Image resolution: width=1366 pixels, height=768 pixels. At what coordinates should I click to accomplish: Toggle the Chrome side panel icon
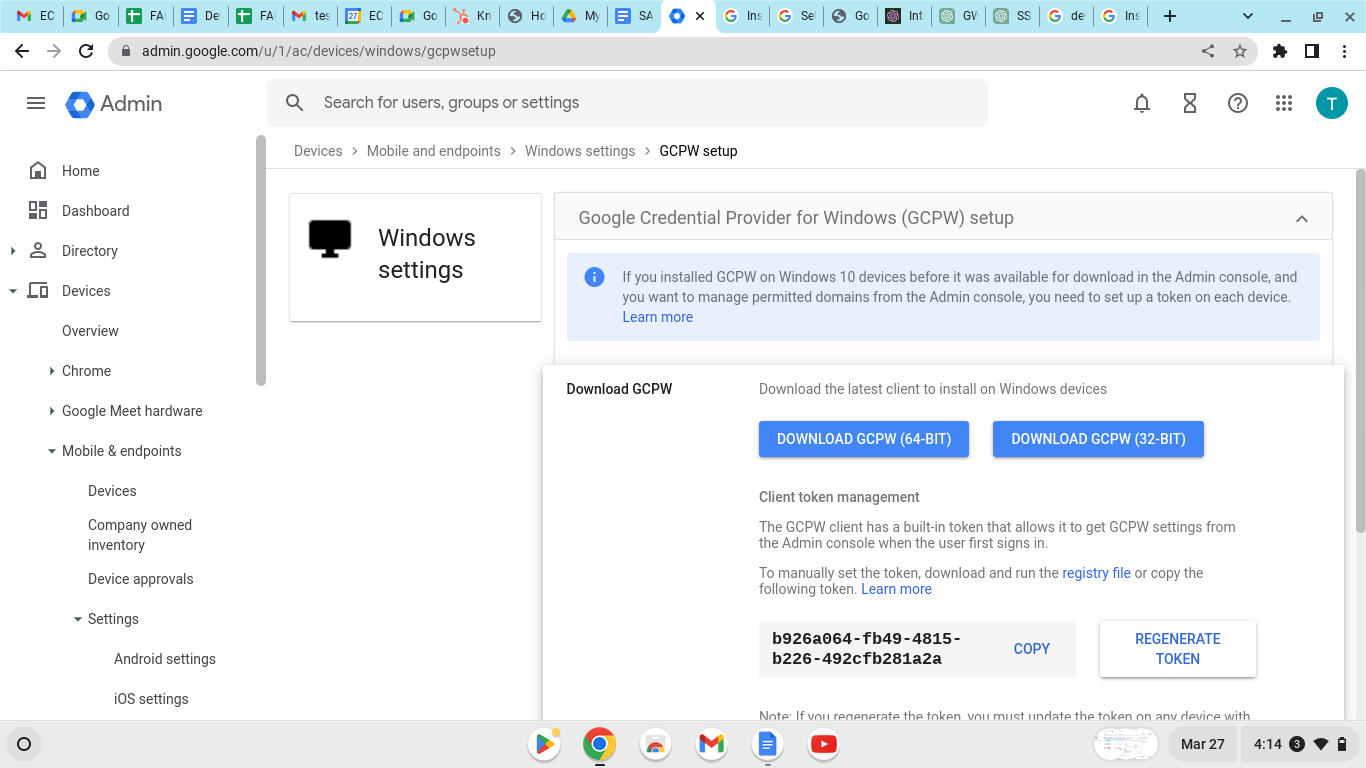(x=1312, y=51)
